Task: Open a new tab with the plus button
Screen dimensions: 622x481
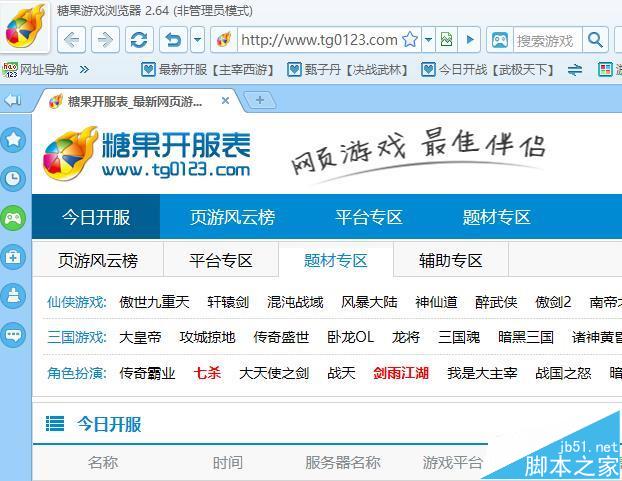Action: point(260,100)
